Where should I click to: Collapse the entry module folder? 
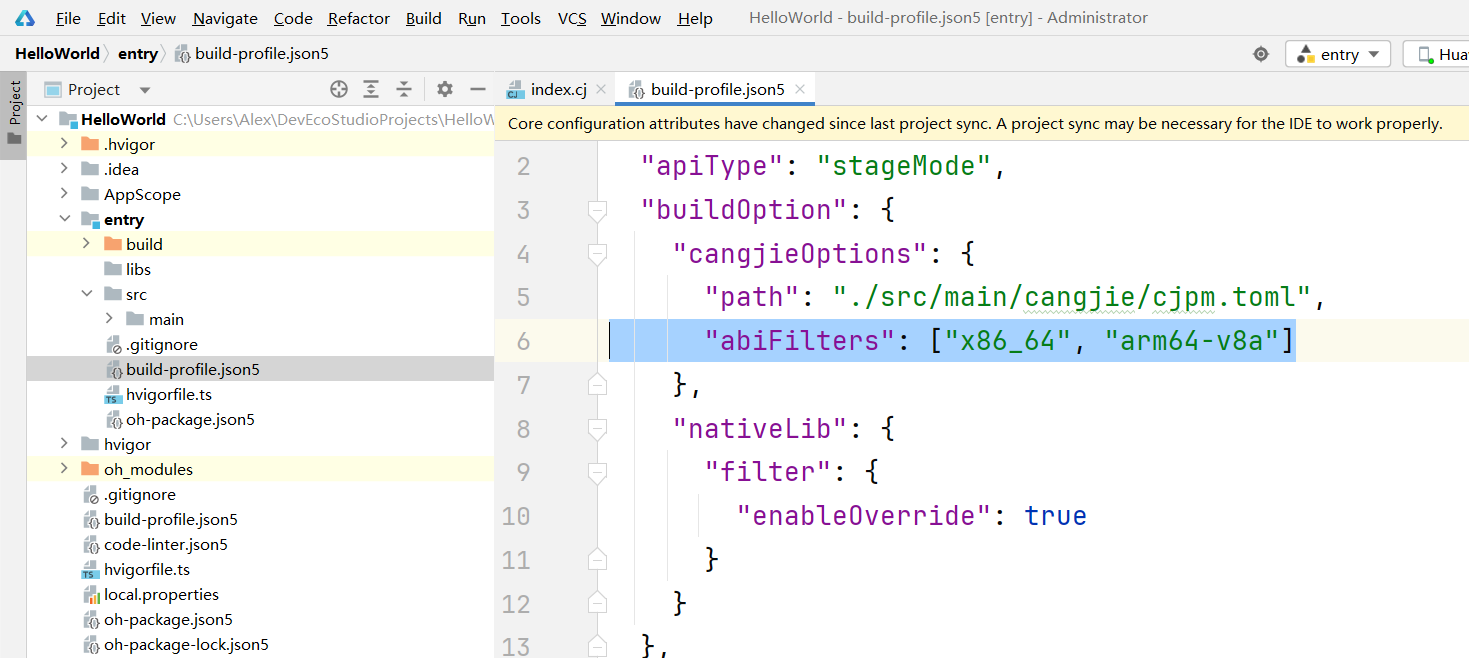click(x=64, y=219)
